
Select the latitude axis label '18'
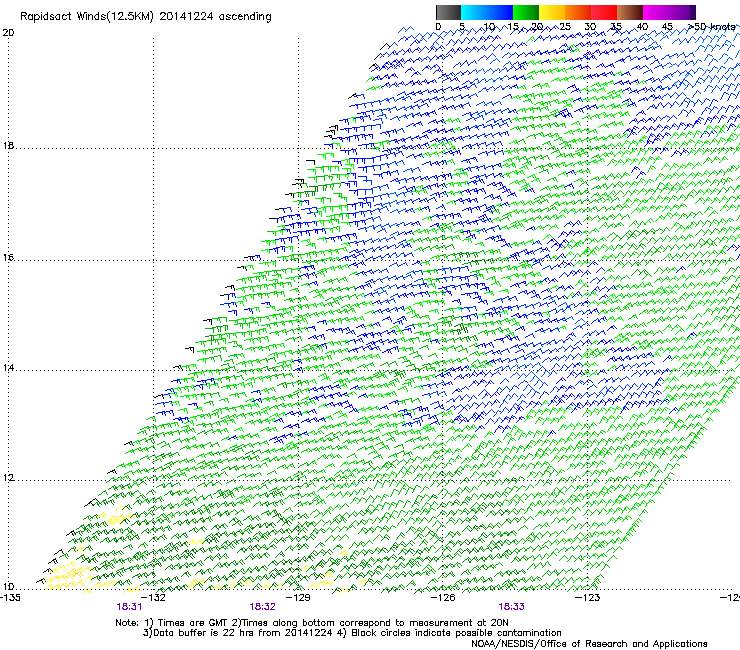[x=8, y=145]
